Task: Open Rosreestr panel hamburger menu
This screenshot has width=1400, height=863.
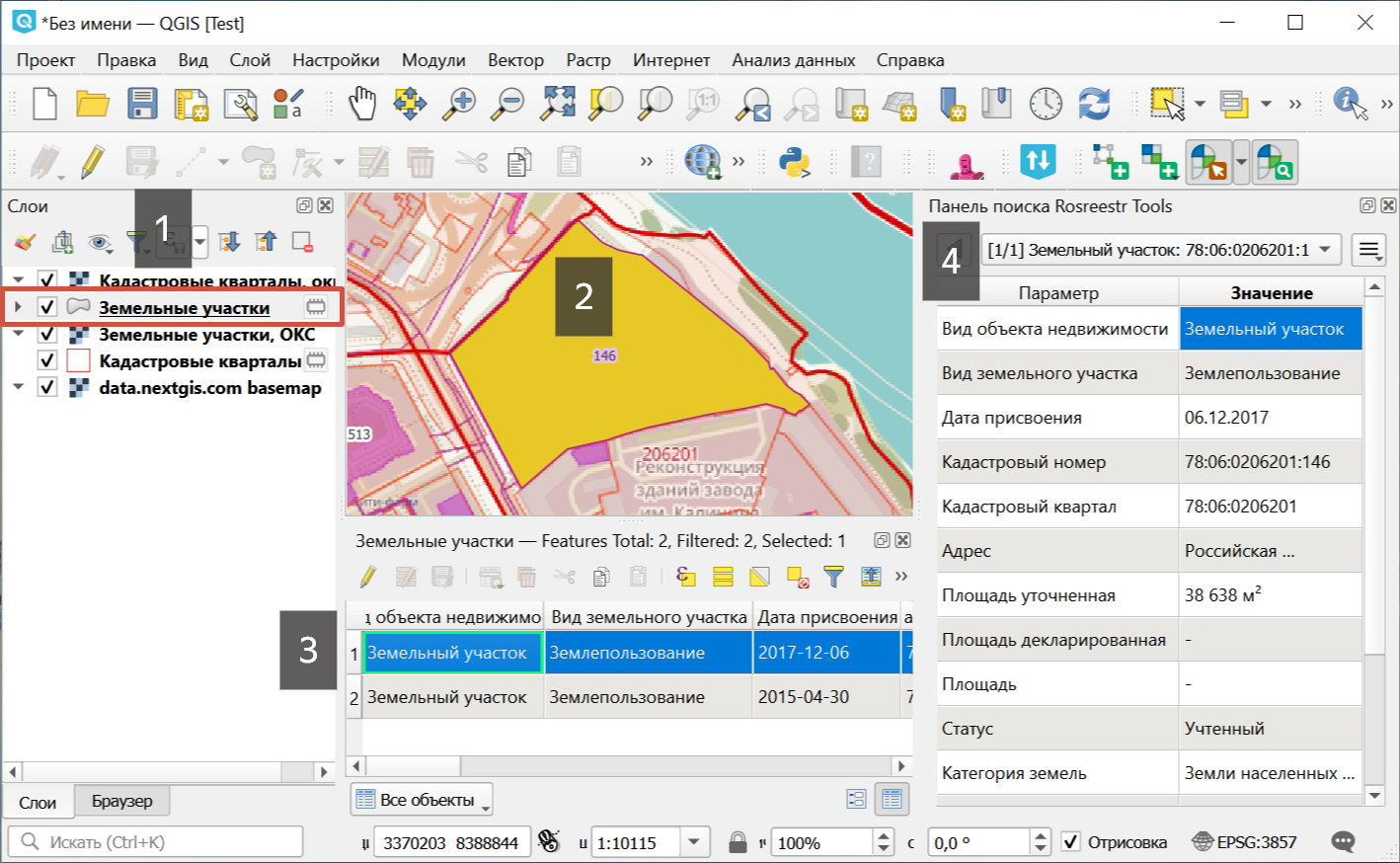Action: pos(1368,250)
